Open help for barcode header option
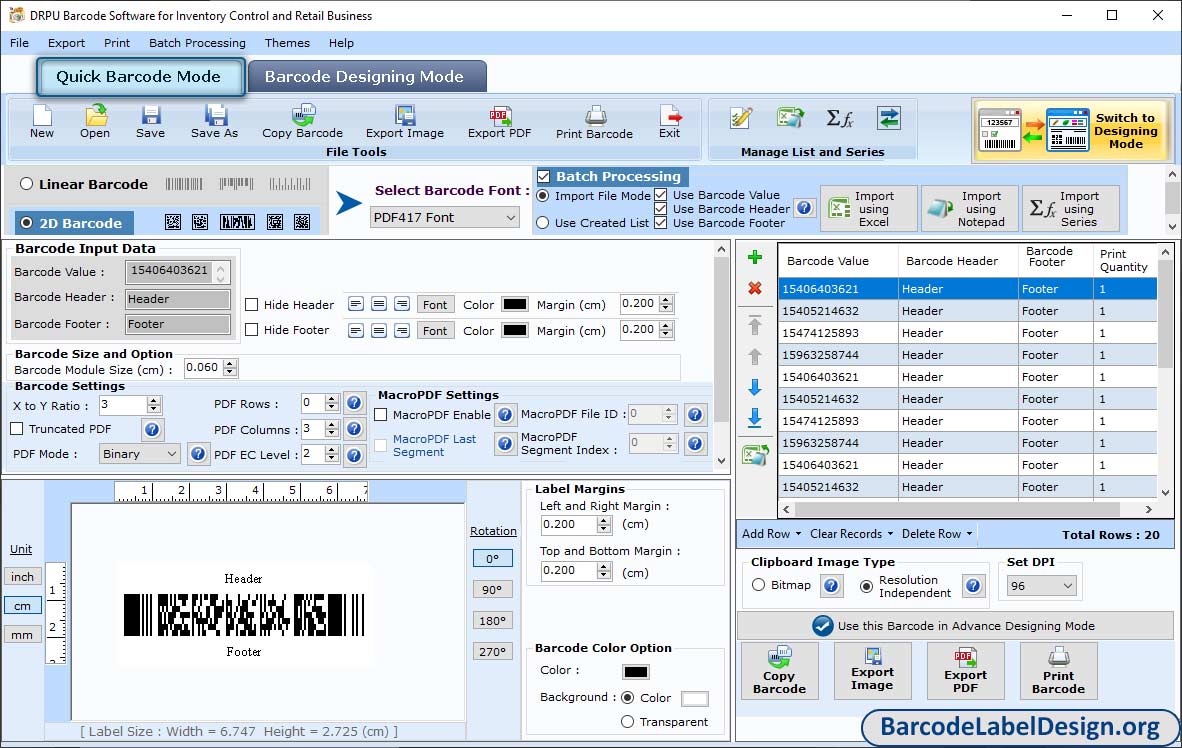Image resolution: width=1182 pixels, height=748 pixels. [x=804, y=207]
